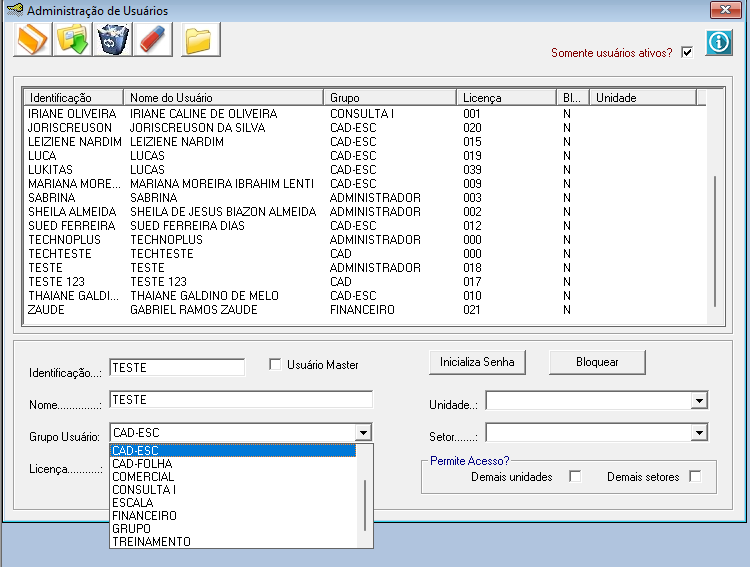Select the THAIANE GALDINO DE MELO row
Image resolution: width=750 pixels, height=567 pixels.
(x=365, y=296)
